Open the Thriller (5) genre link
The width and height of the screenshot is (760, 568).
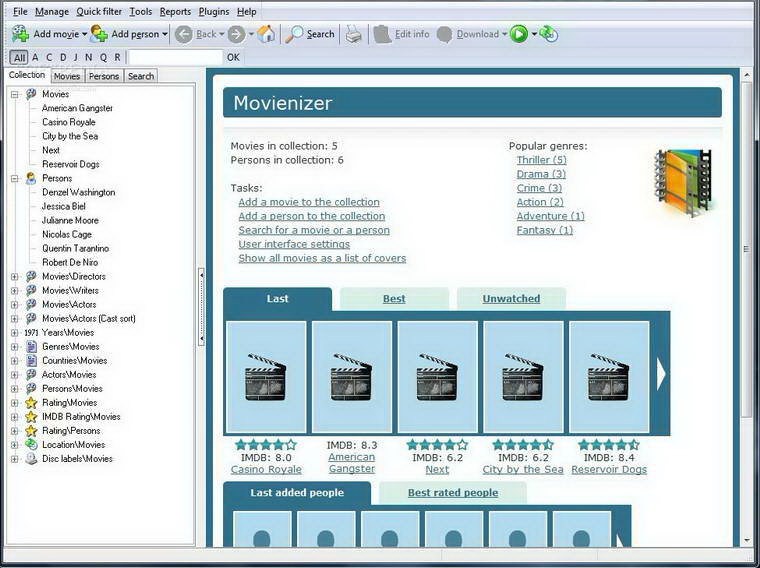click(541, 160)
